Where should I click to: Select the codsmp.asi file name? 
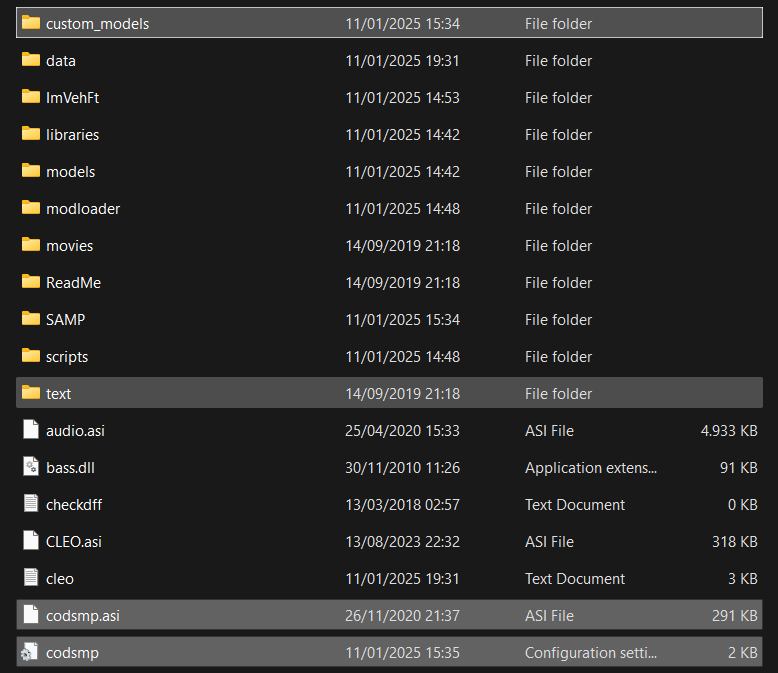[x=83, y=616]
